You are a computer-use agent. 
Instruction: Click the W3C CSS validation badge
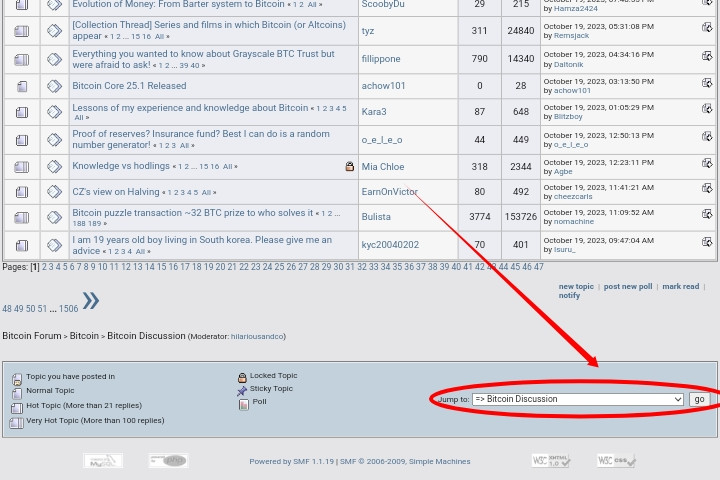coord(616,460)
